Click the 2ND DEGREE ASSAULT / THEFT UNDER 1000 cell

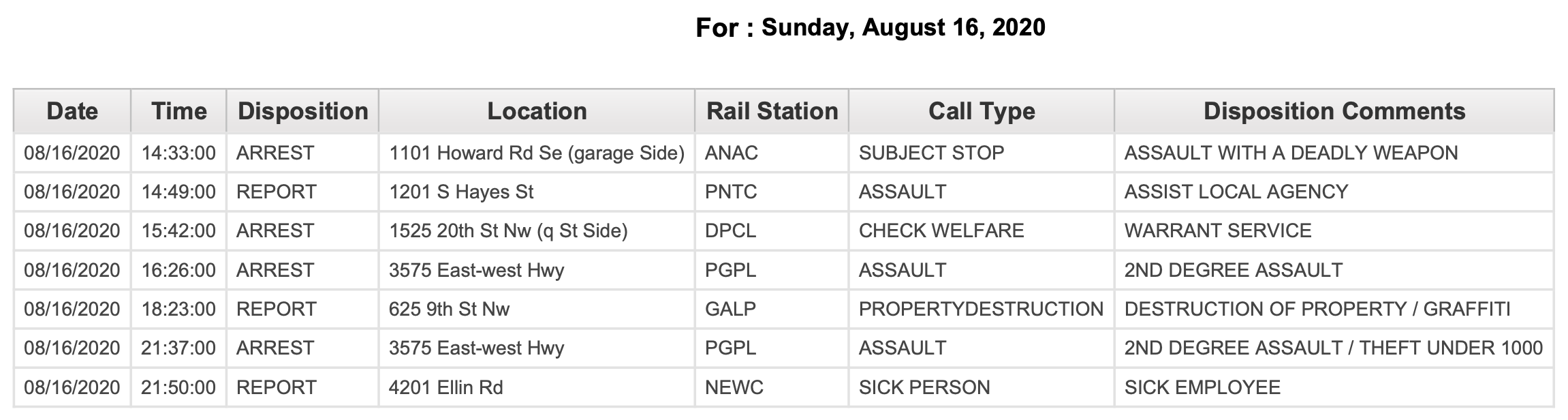tap(1334, 348)
